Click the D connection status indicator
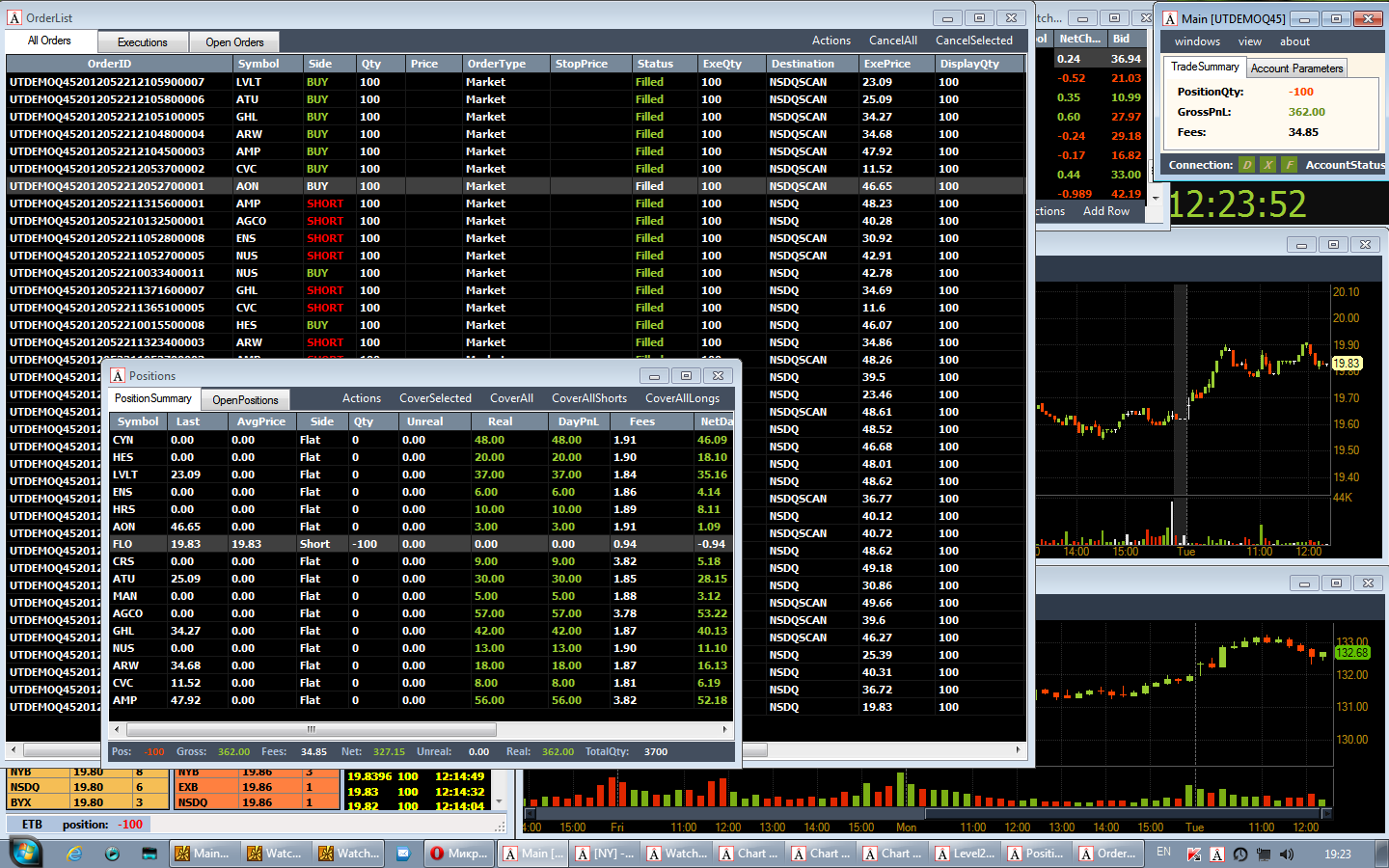Viewport: 1389px width, 868px height. click(1247, 165)
